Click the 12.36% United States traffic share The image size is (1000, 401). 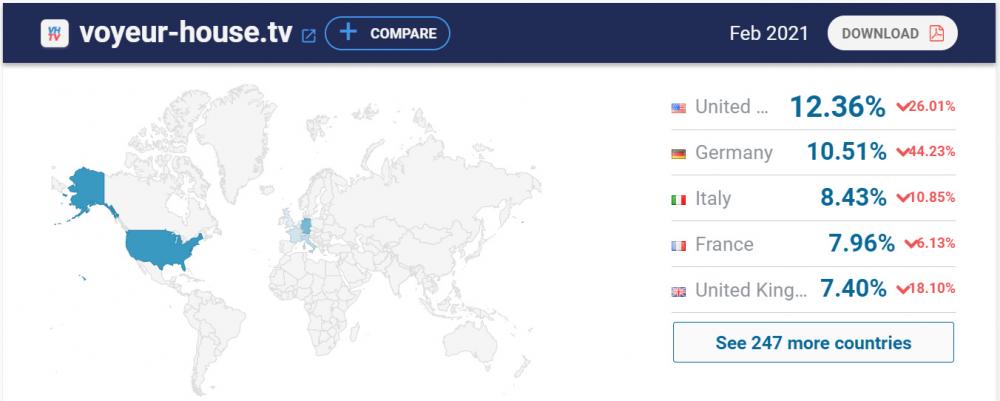837,107
